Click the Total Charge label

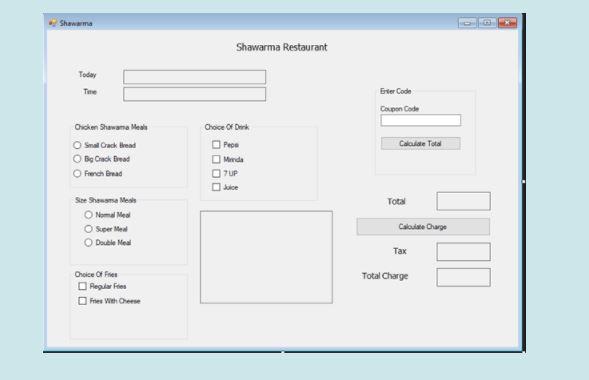click(385, 276)
